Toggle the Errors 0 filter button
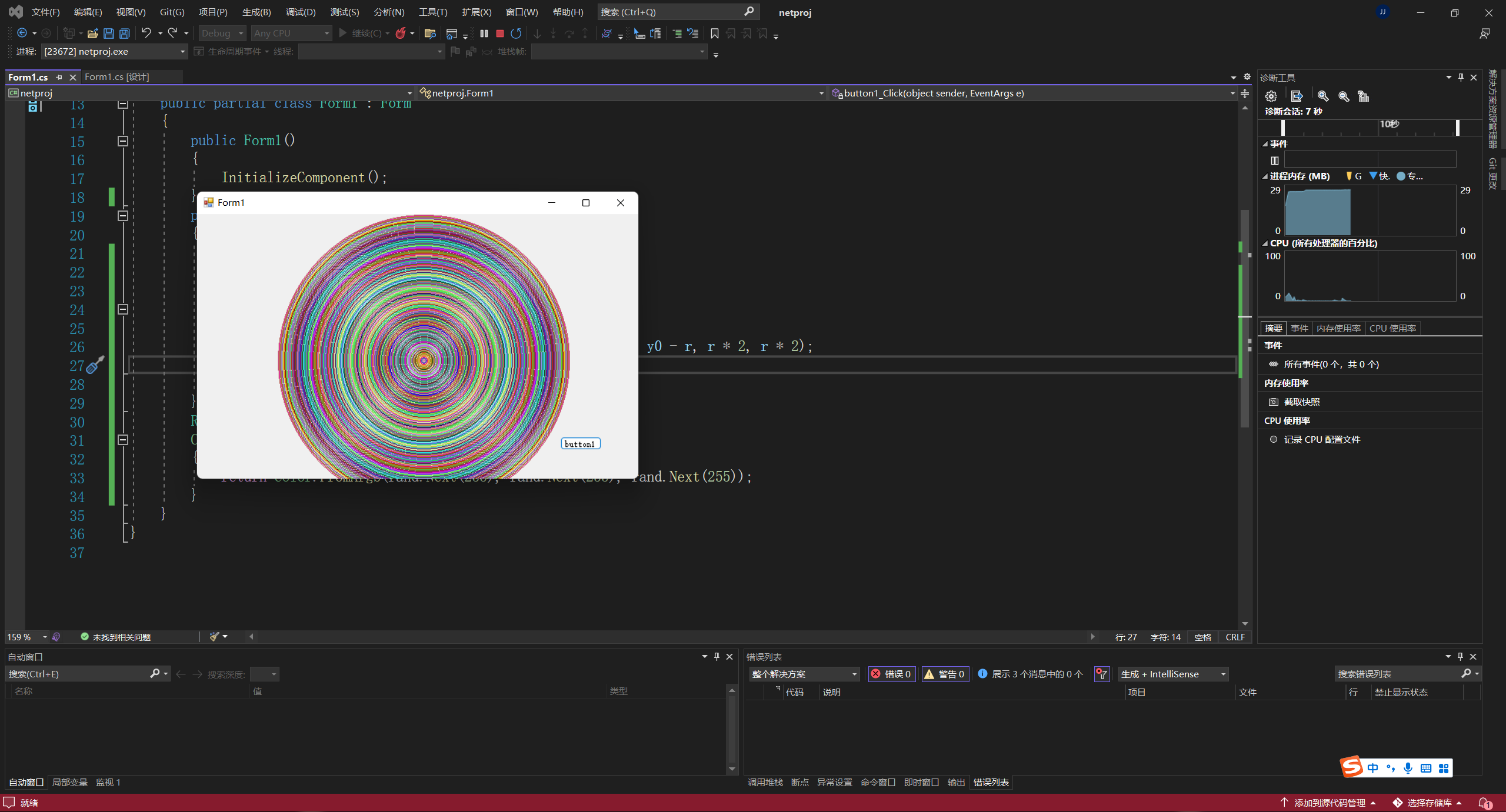This screenshot has height=812, width=1506. [x=891, y=674]
